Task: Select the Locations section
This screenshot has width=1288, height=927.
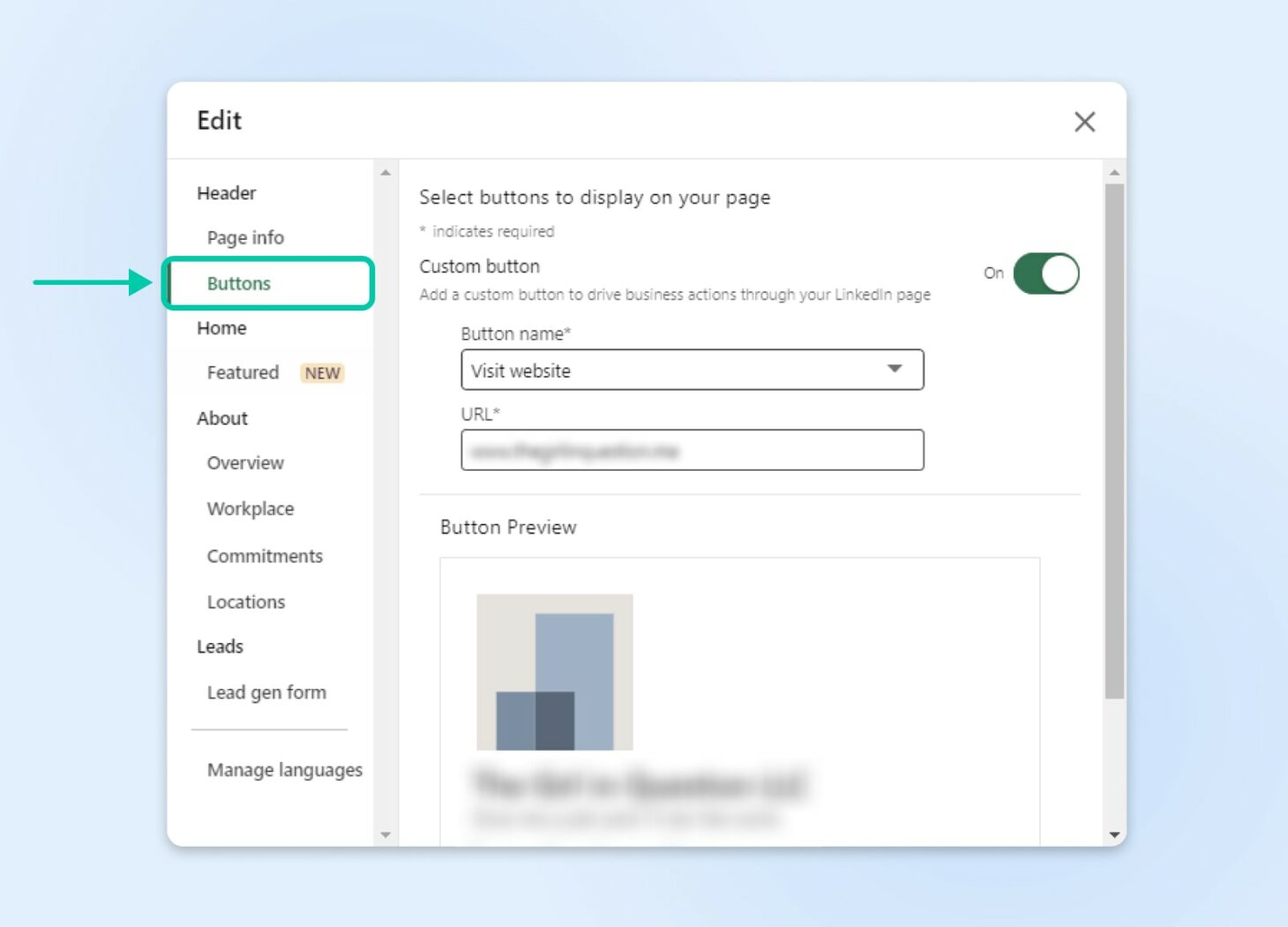Action: coord(246,602)
